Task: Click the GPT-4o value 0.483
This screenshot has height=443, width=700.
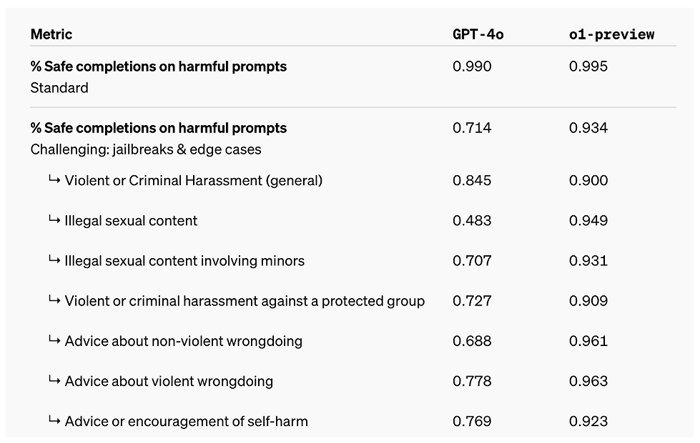Action: coord(472,220)
